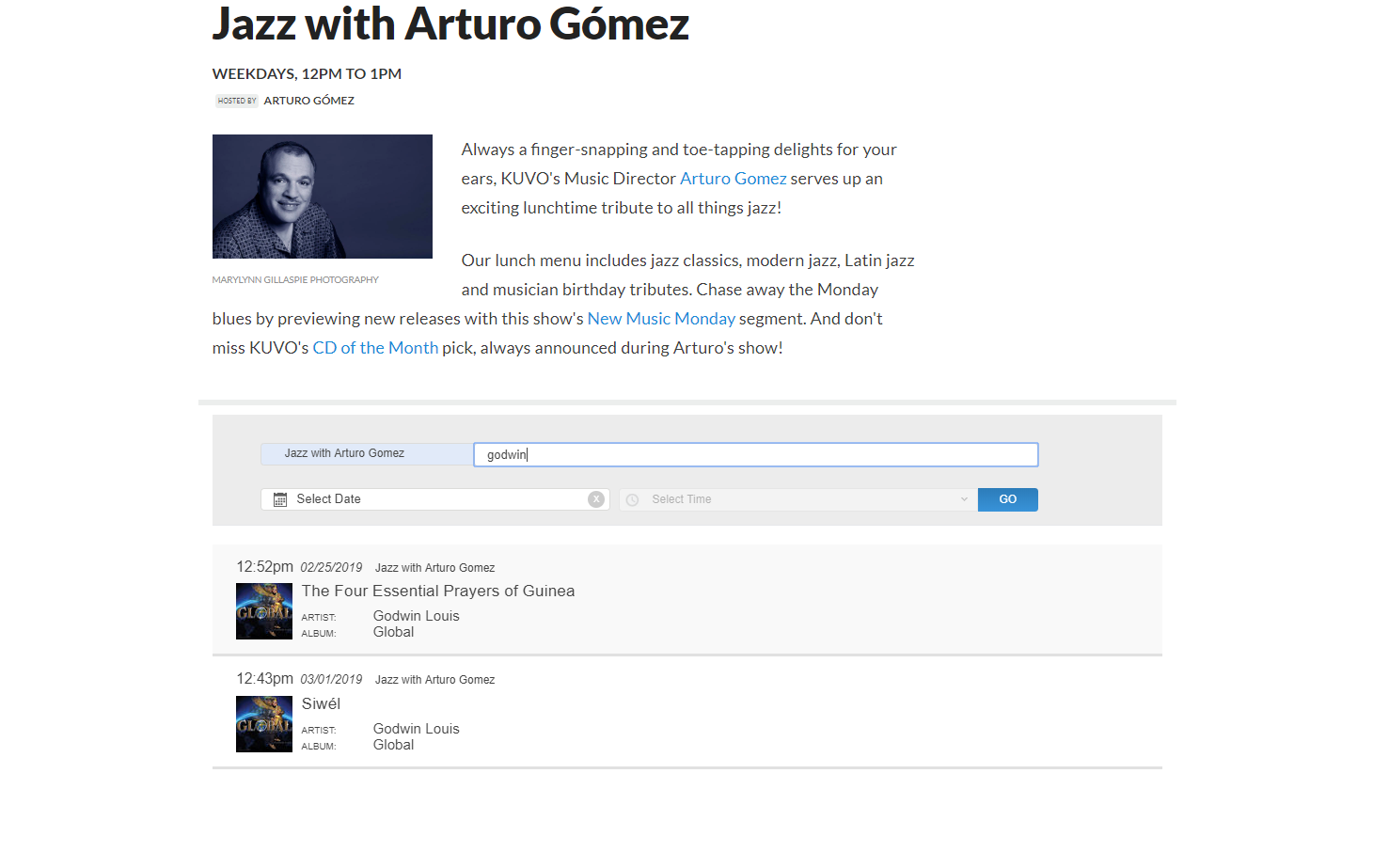This screenshot has height=868, width=1389.
Task: Click the clock icon in Select Time
Action: point(633,500)
